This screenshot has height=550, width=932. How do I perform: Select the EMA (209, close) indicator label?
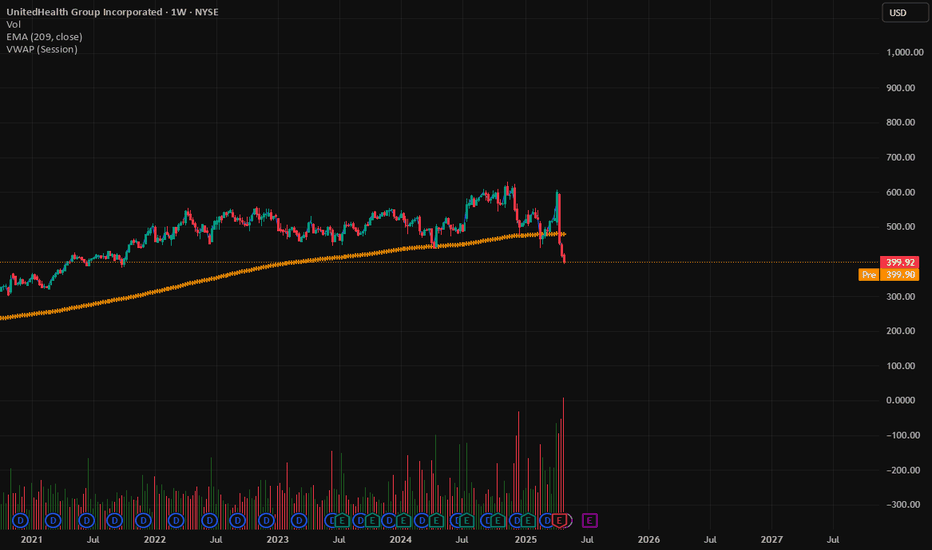click(x=44, y=37)
